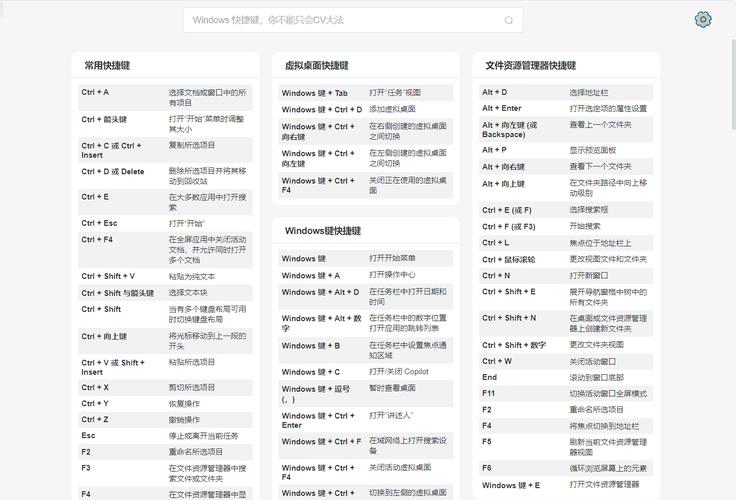Select the Windows键快捷键 card heading
This screenshot has height=500, width=736.
[323, 231]
